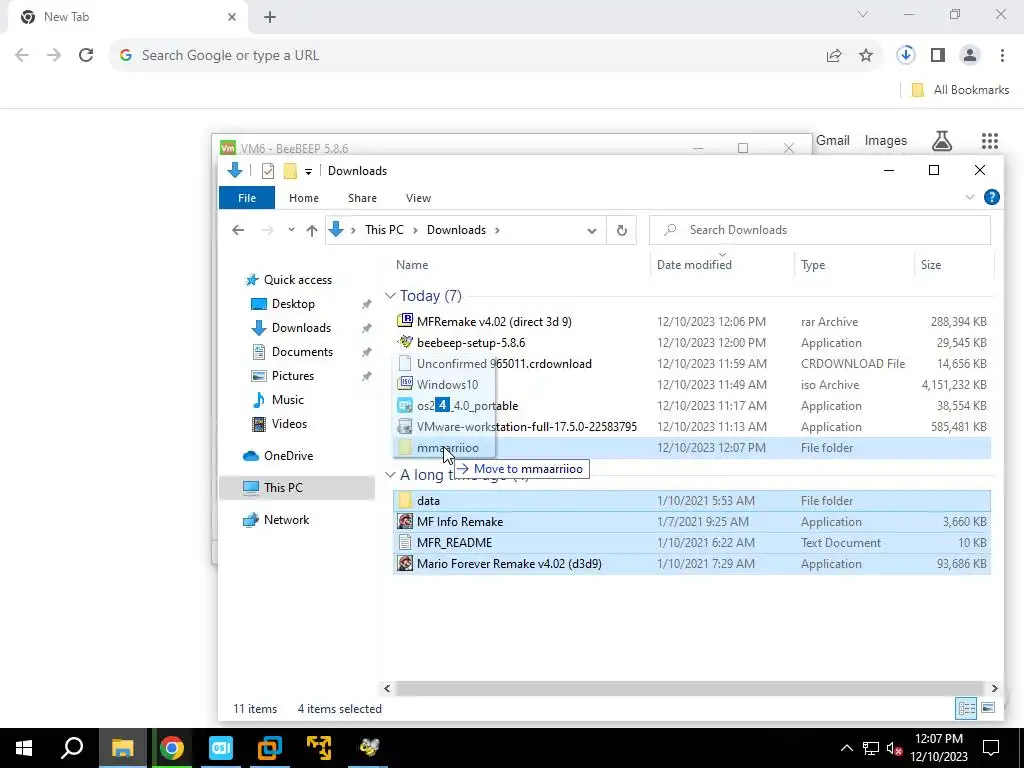The width and height of the screenshot is (1024, 768).
Task: Open Documents in the navigation pane
Action: tap(302, 352)
